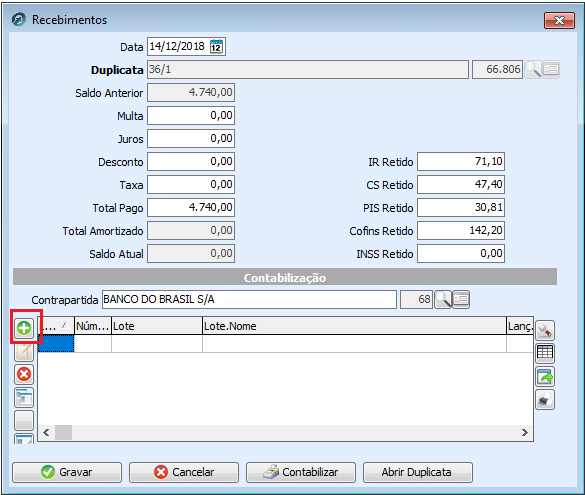Viewport: 585px width, 495px height.
Task: Click the printer icon beside grid
Action: pyautogui.click(x=545, y=400)
